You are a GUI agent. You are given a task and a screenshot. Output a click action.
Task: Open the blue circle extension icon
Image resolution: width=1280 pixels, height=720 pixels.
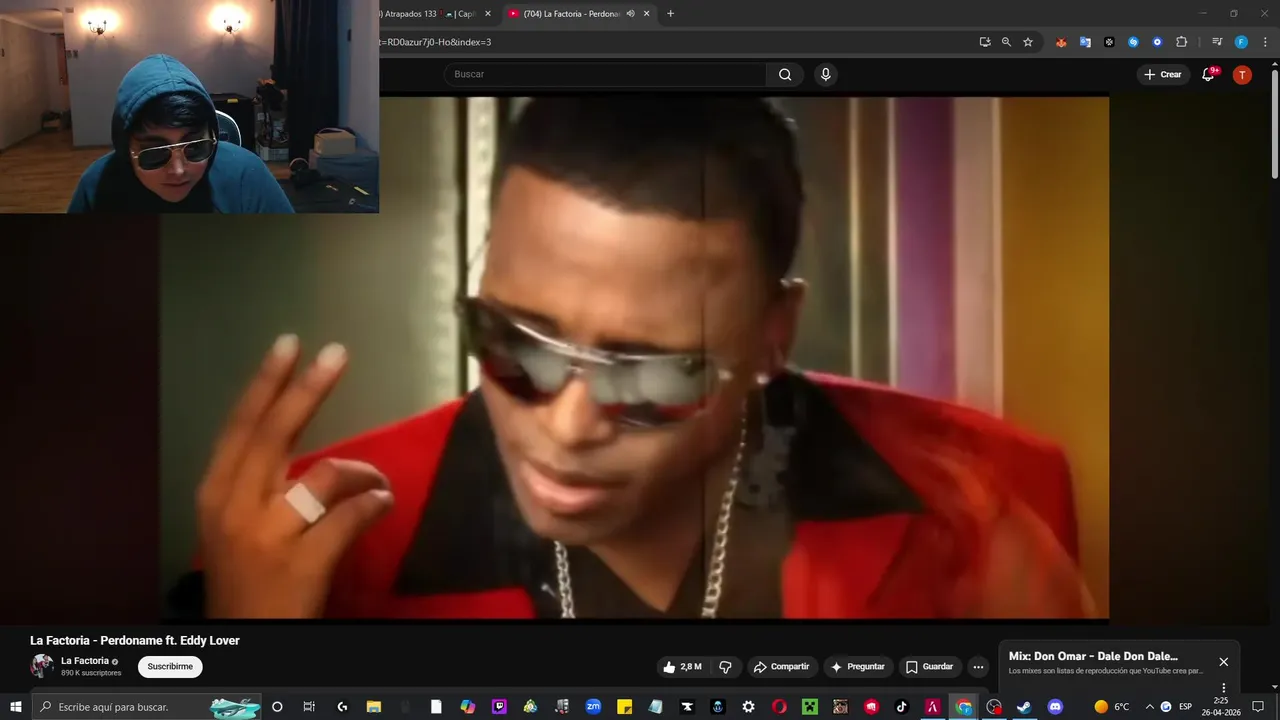pyautogui.click(x=1157, y=42)
